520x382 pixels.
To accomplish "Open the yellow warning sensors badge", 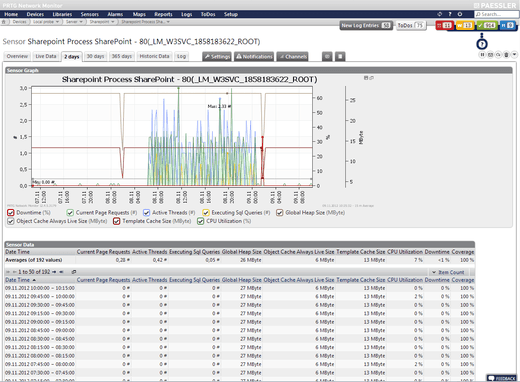I will point(464,25).
